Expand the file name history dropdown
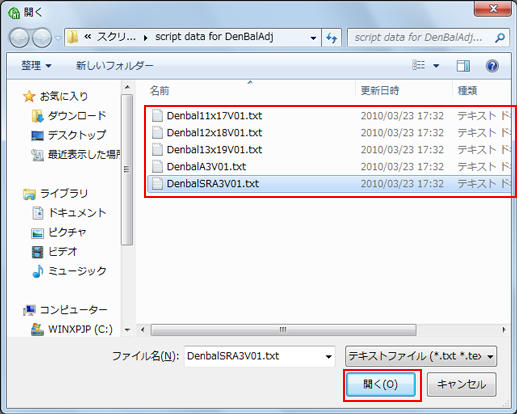Image resolution: width=517 pixels, height=414 pixels. click(x=328, y=356)
